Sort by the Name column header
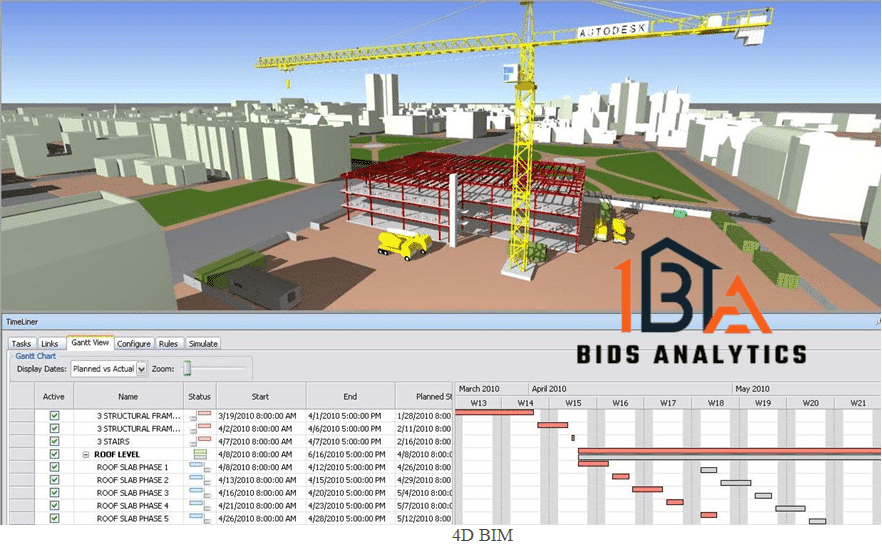 click(128, 397)
